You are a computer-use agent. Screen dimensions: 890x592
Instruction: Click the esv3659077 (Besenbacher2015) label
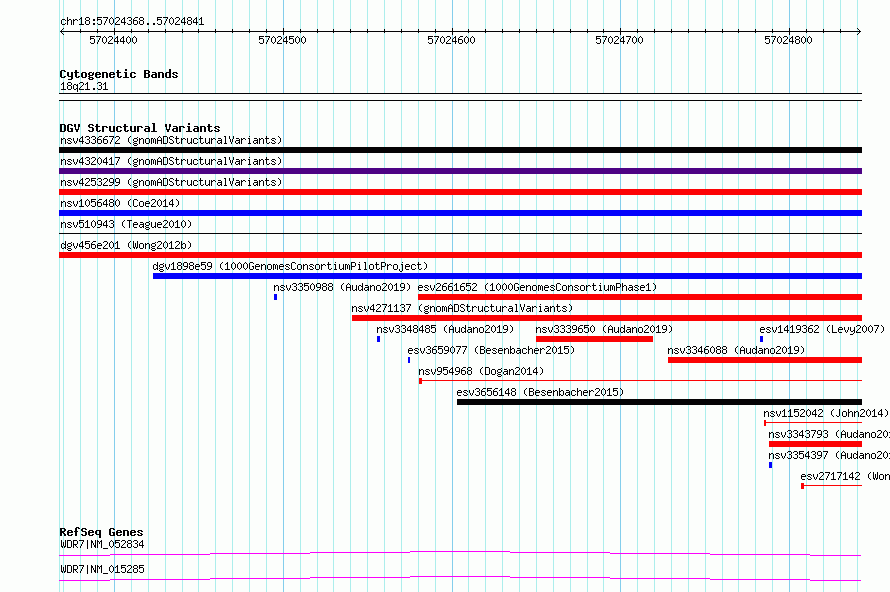click(x=491, y=350)
